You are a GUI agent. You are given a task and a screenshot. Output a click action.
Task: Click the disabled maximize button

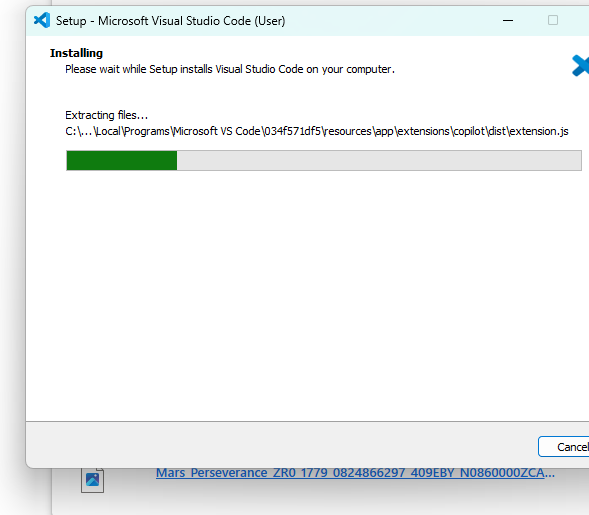553,20
